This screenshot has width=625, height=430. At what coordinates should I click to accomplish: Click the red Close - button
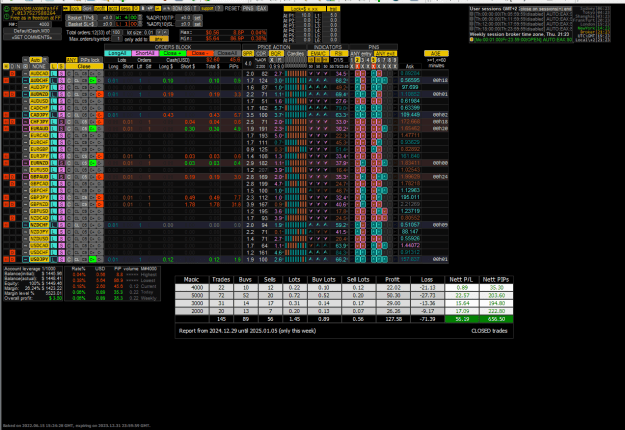pyautogui.click(x=200, y=53)
